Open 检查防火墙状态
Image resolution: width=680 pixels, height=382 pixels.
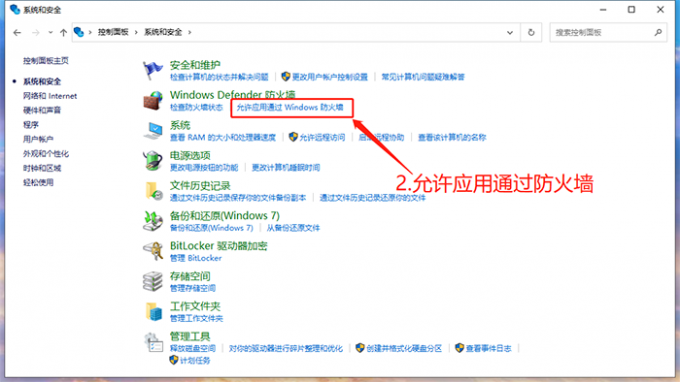[196, 107]
